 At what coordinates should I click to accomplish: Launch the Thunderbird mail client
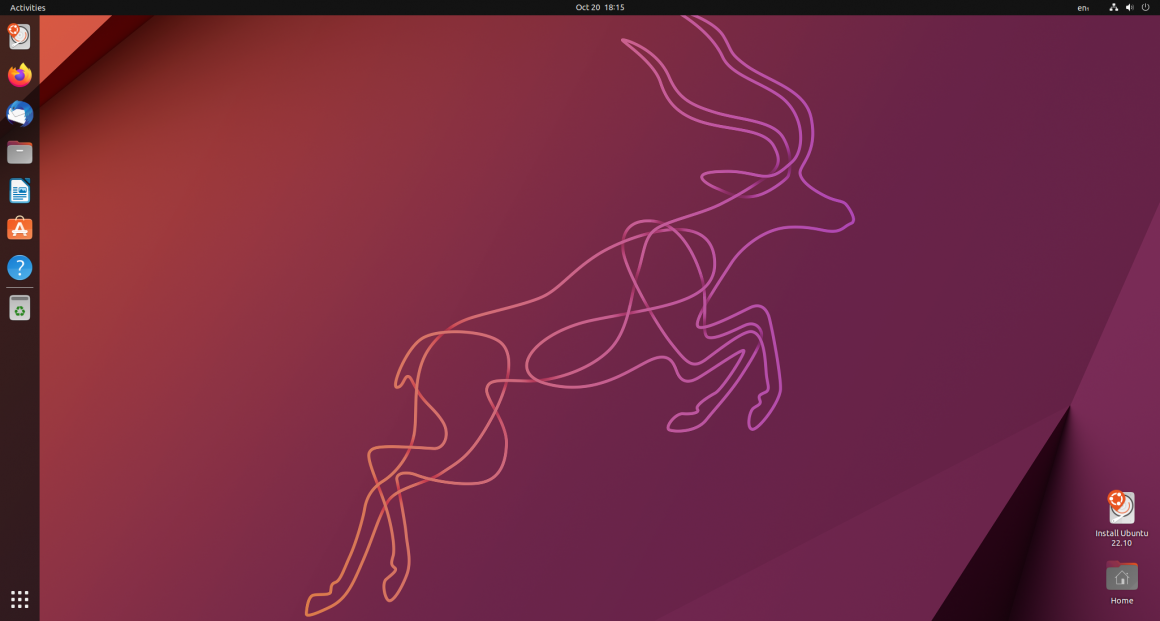click(x=19, y=113)
